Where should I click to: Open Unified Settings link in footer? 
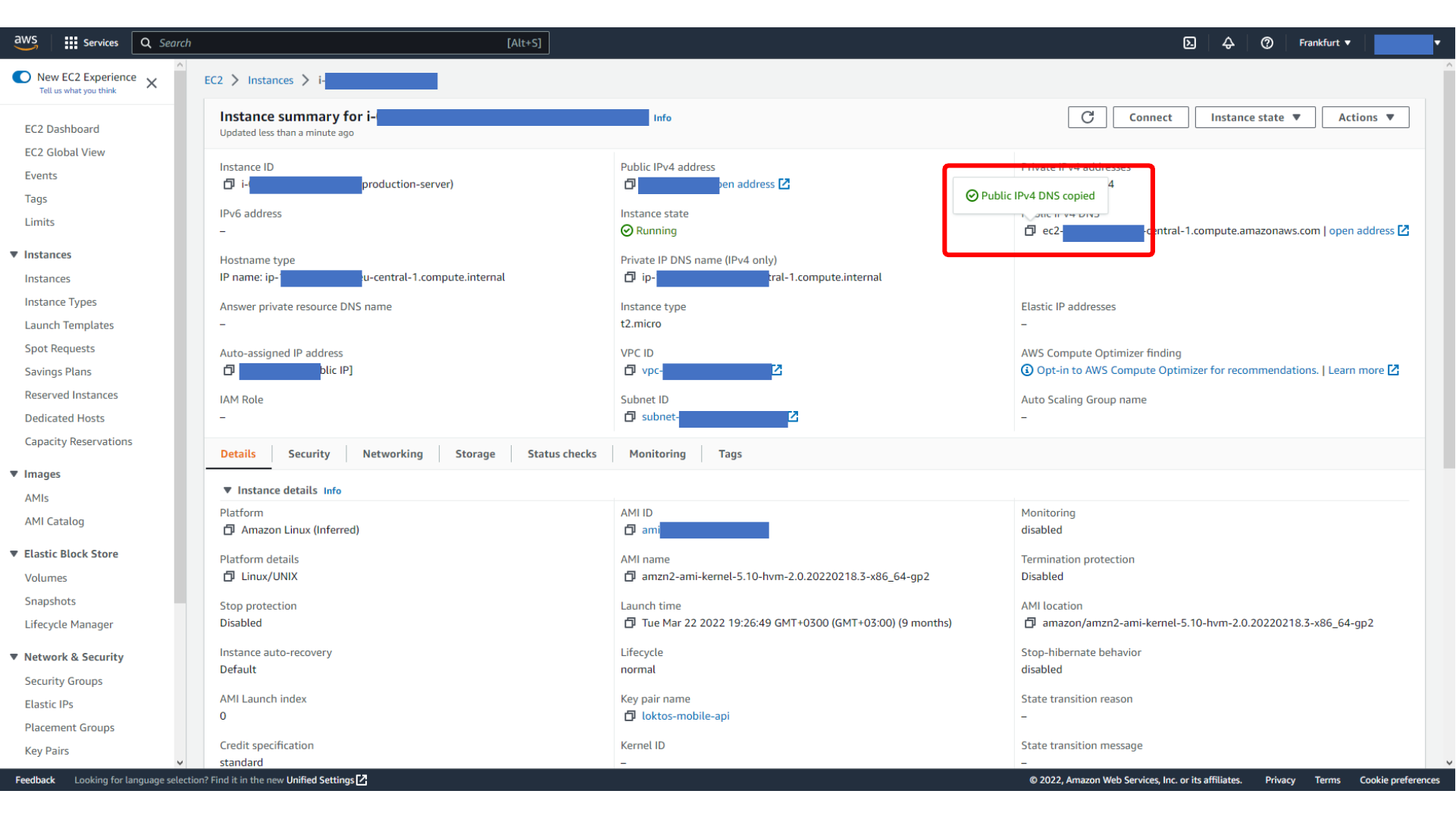click(x=327, y=780)
